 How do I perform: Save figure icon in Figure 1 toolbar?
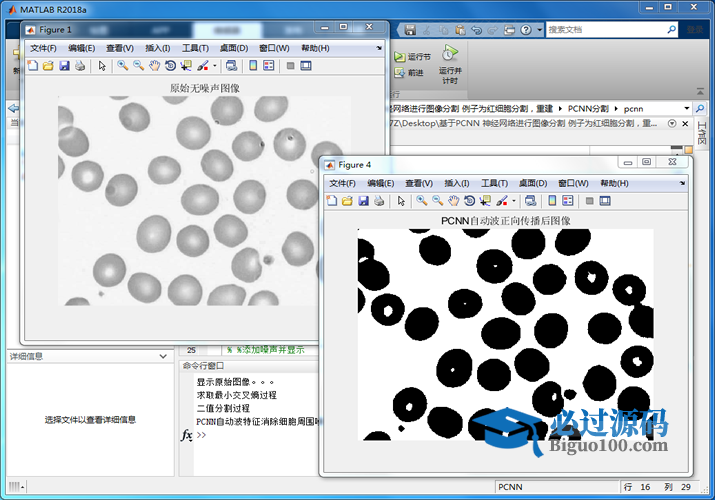coord(64,66)
